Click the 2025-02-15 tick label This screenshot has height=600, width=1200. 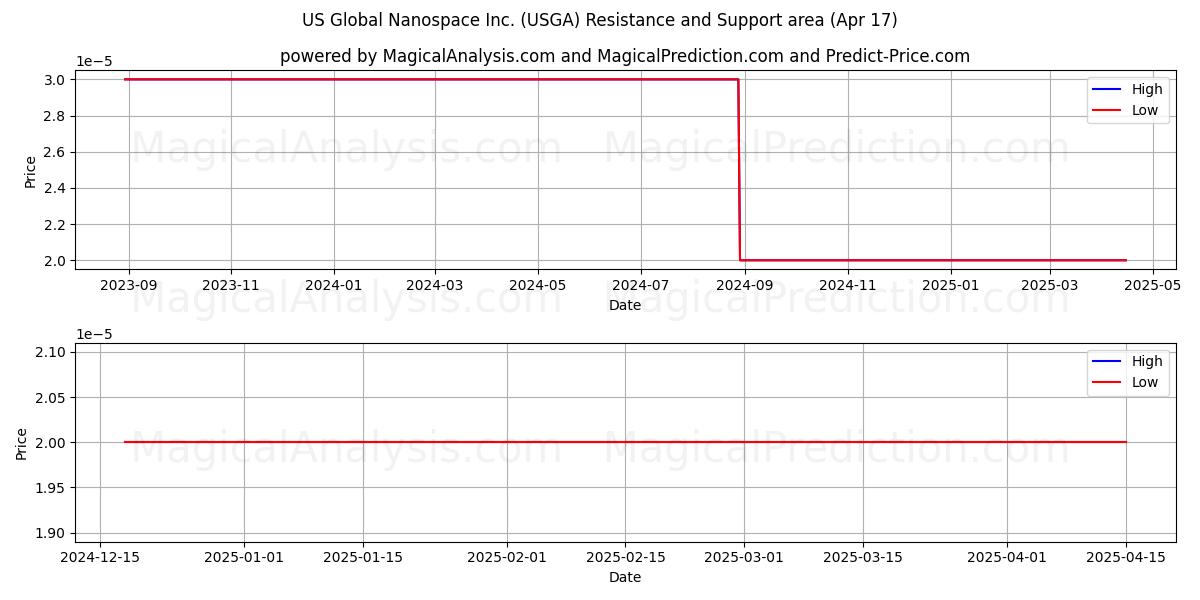626,557
